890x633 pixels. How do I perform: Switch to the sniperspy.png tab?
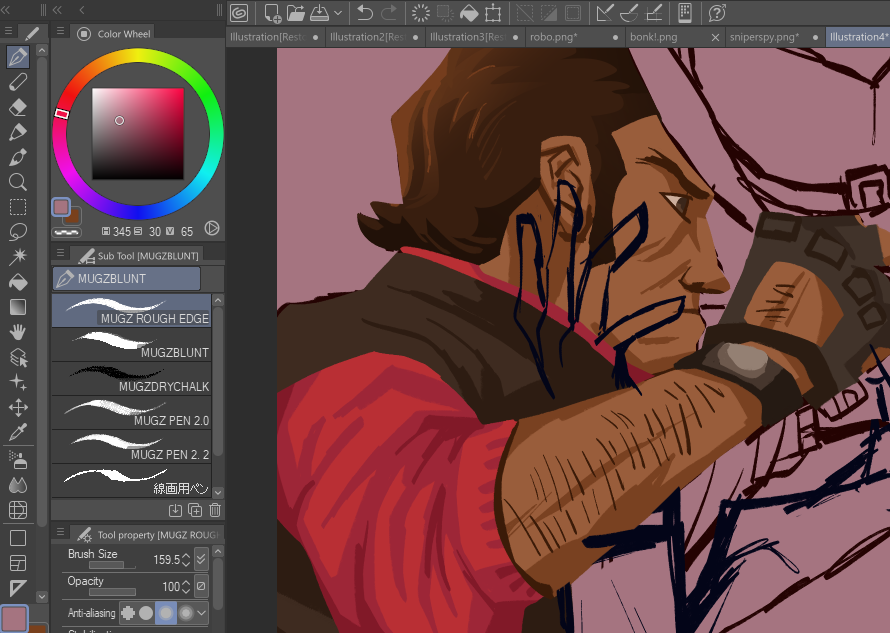point(774,37)
